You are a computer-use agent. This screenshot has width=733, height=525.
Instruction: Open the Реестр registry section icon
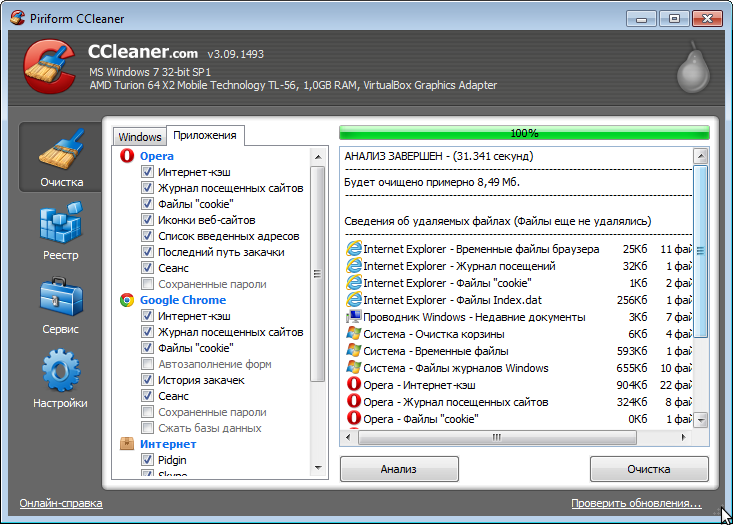pos(61,223)
